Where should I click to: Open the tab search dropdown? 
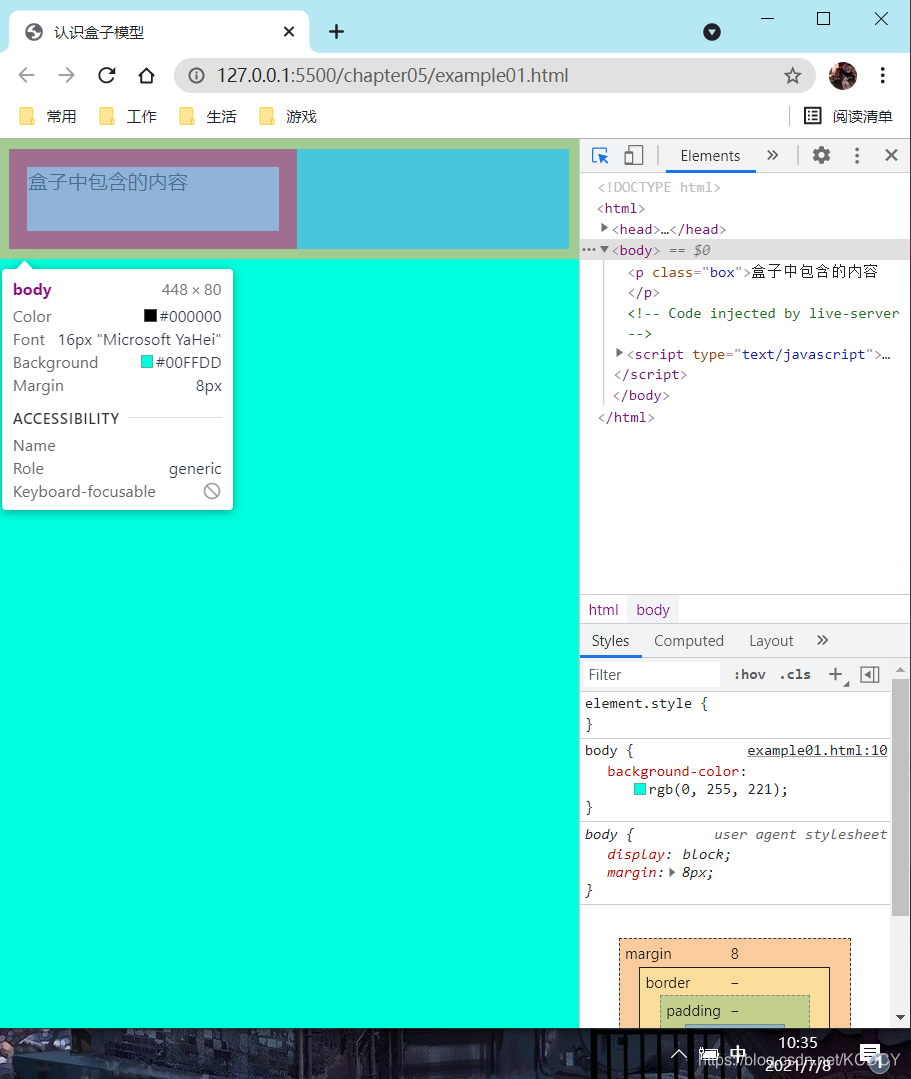711,32
